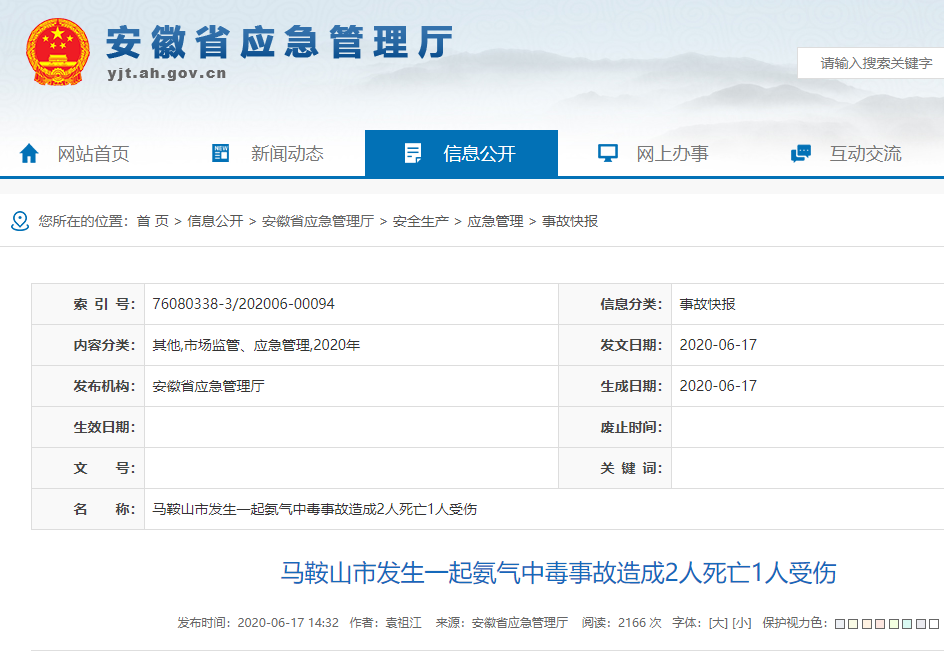Click 应急管理 in the breadcrumb
This screenshot has width=944, height=653.
(495, 221)
